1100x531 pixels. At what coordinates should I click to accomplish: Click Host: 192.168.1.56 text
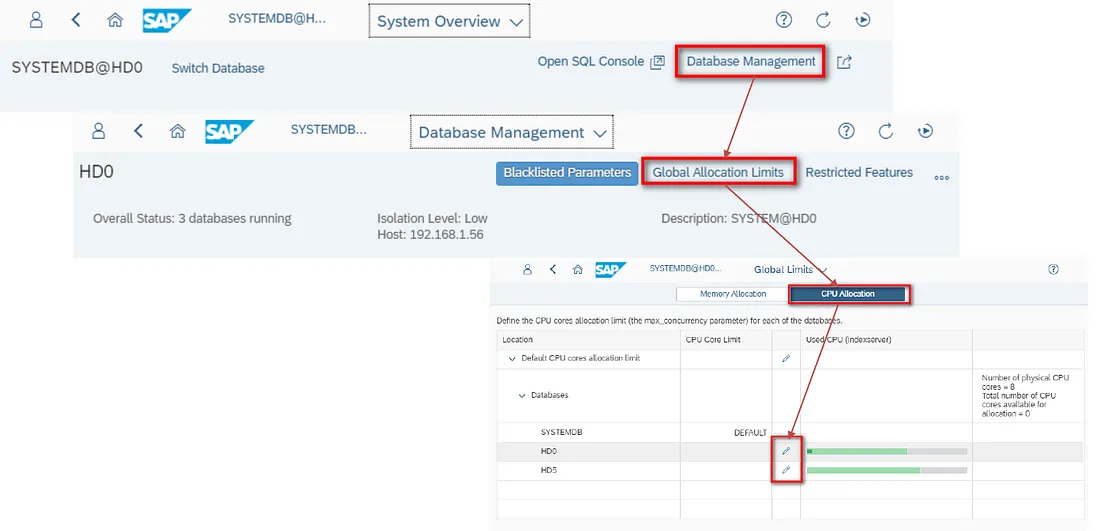click(x=430, y=234)
